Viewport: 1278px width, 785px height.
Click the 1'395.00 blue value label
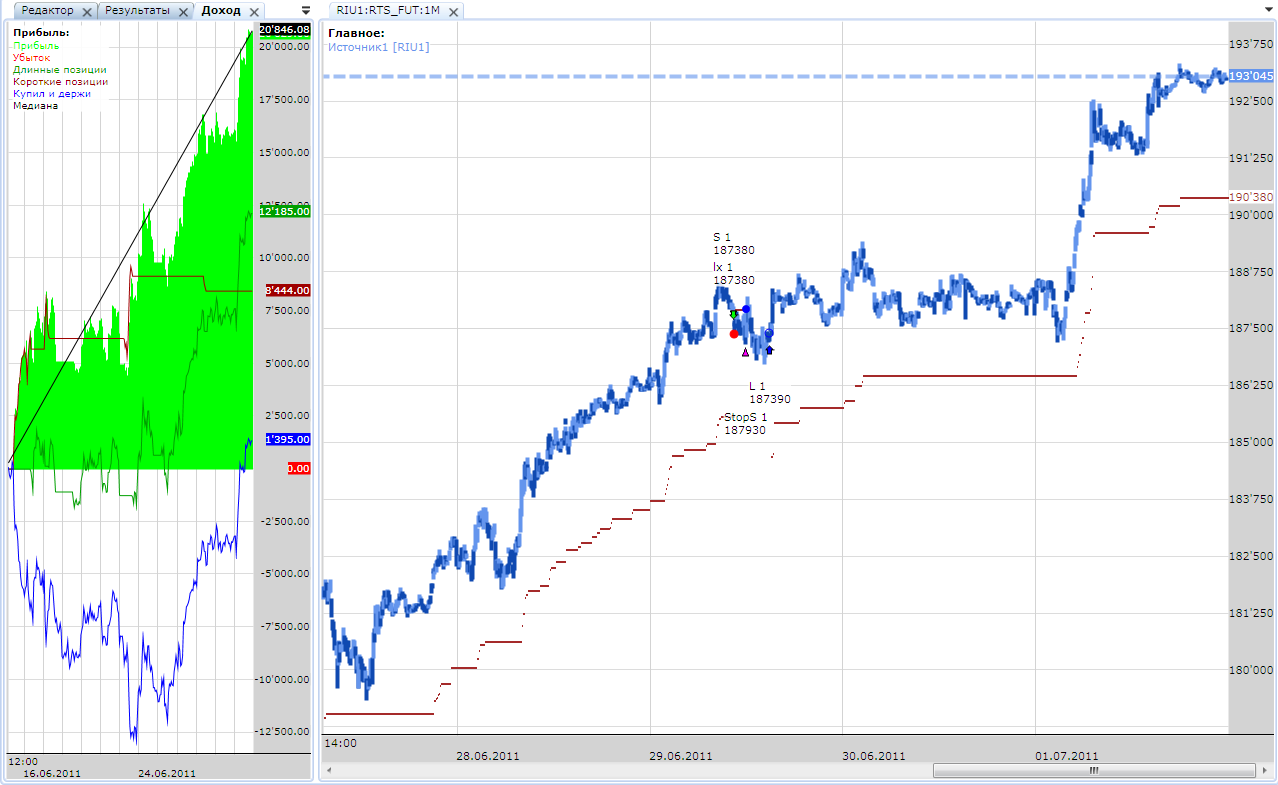[x=288, y=439]
